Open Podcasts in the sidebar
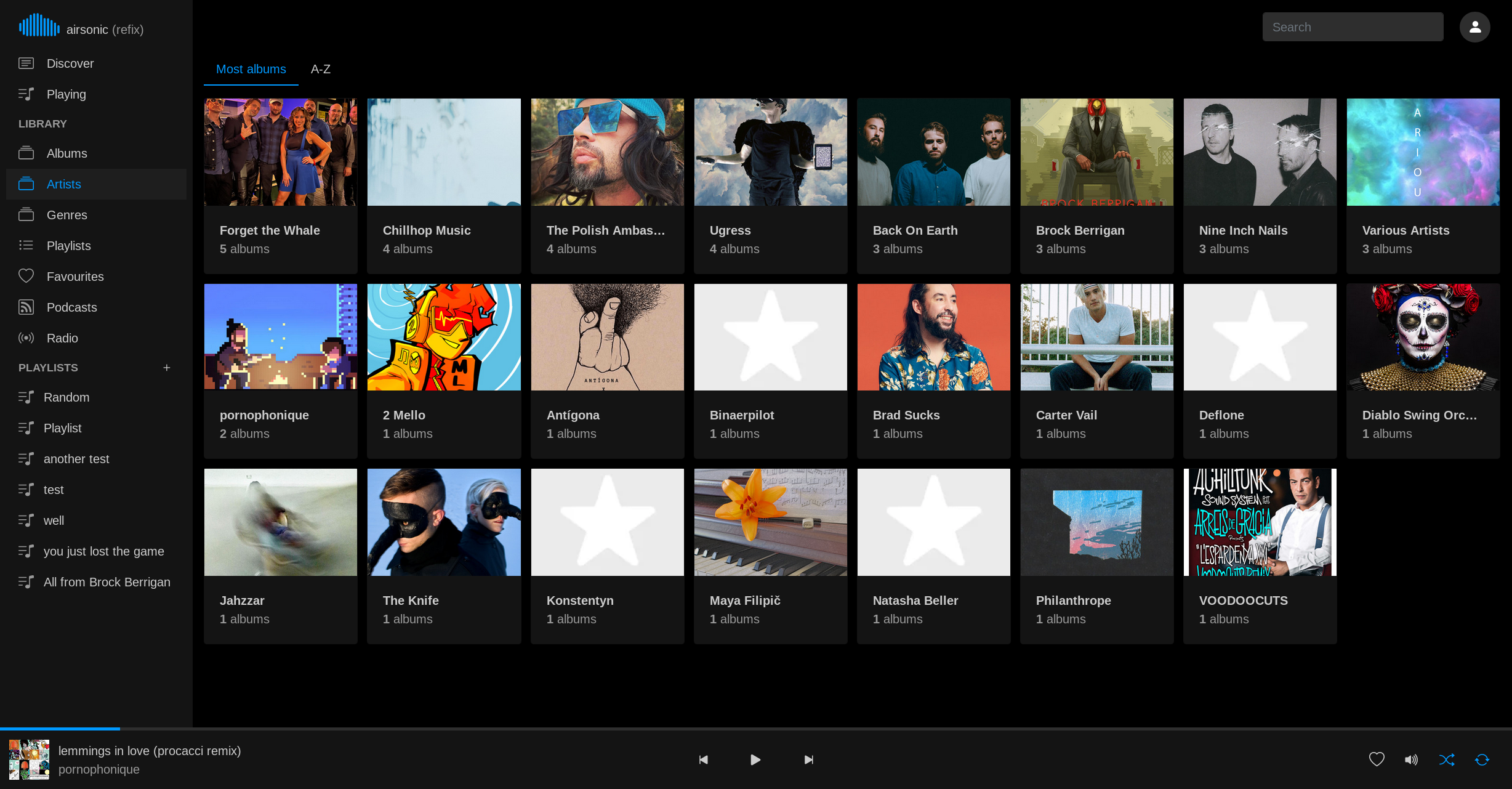Viewport: 1512px width, 789px height. 71,307
